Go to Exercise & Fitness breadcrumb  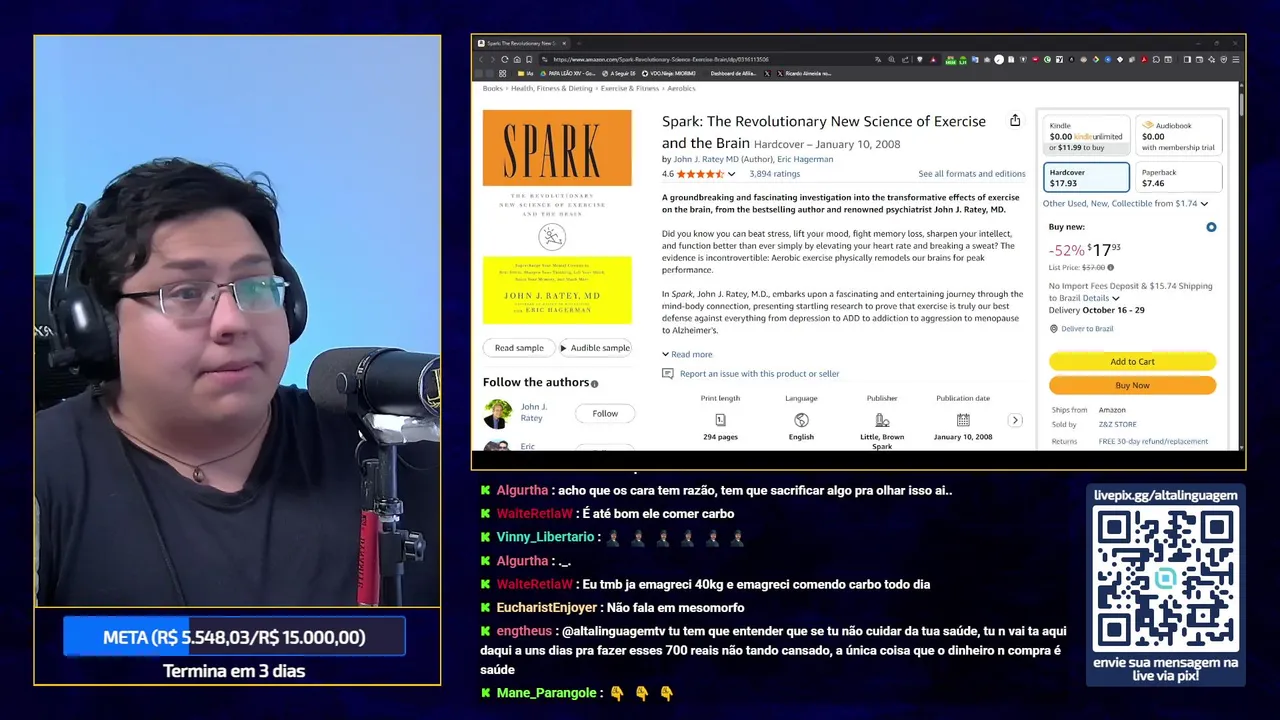click(x=630, y=88)
